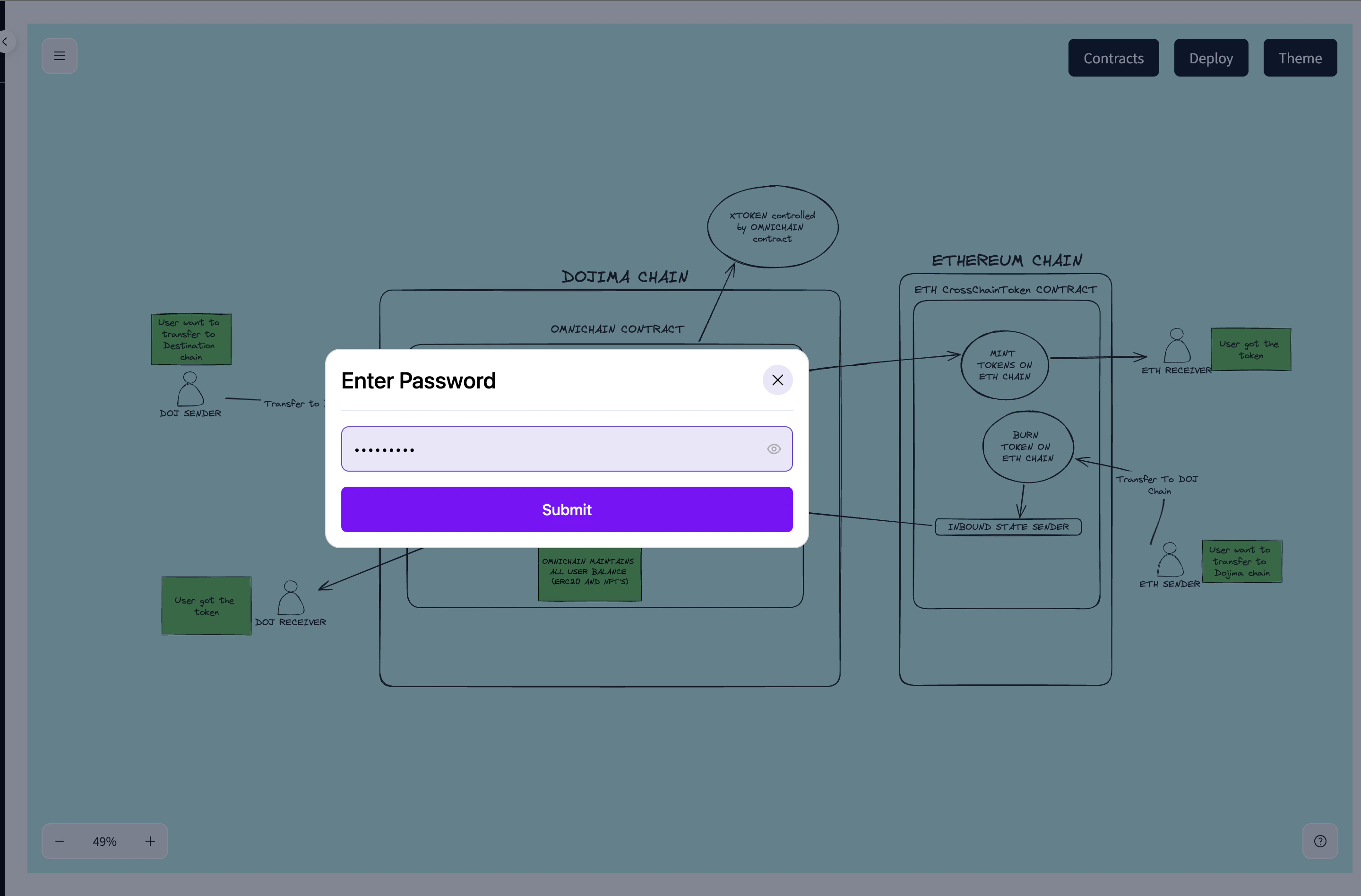Zoom in using the plus icon

coord(150,841)
